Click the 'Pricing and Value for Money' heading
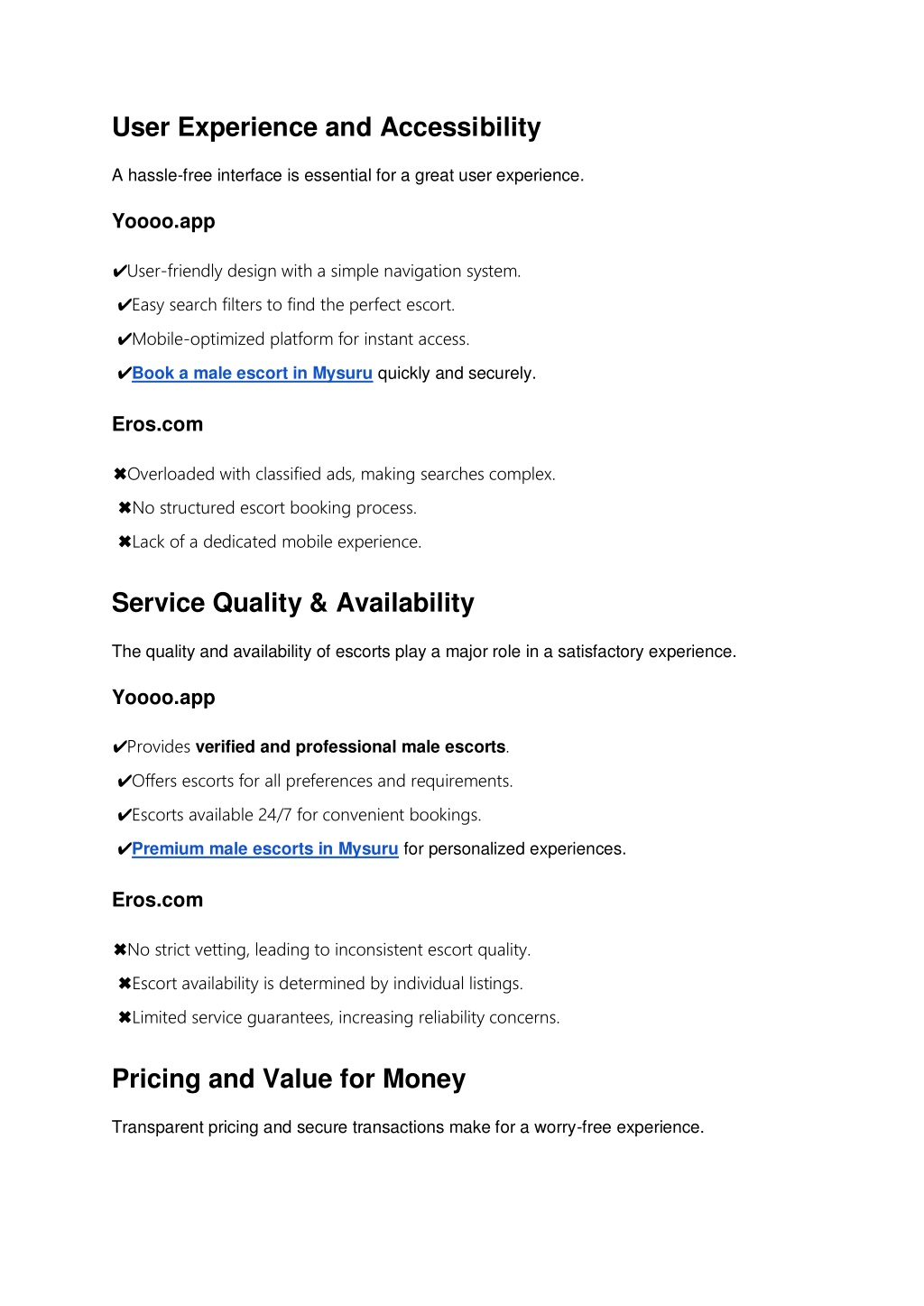Image resolution: width=924 pixels, height=1306 pixels. tap(289, 1079)
